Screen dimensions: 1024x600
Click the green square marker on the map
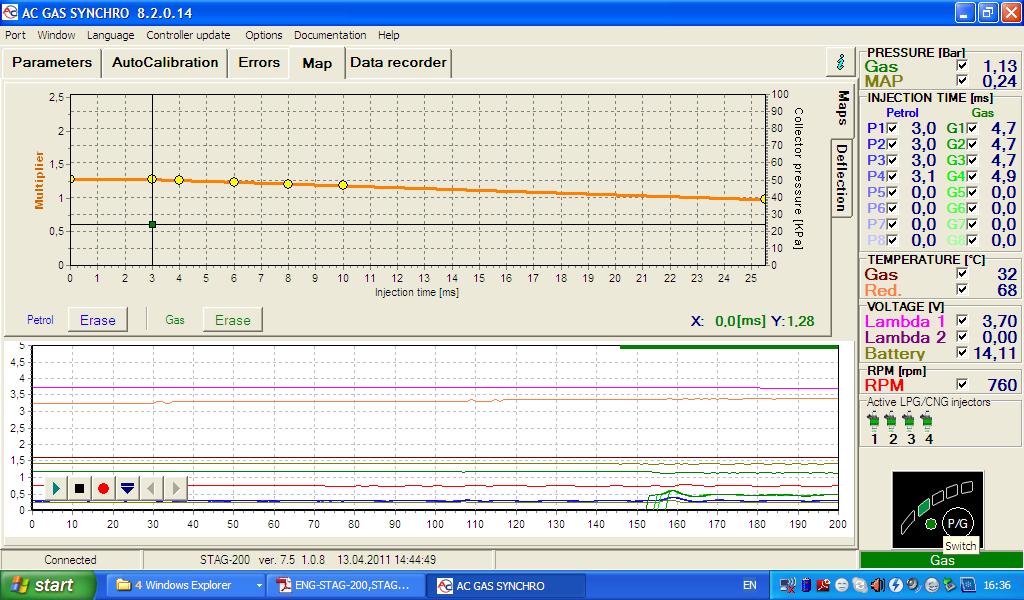(x=152, y=224)
